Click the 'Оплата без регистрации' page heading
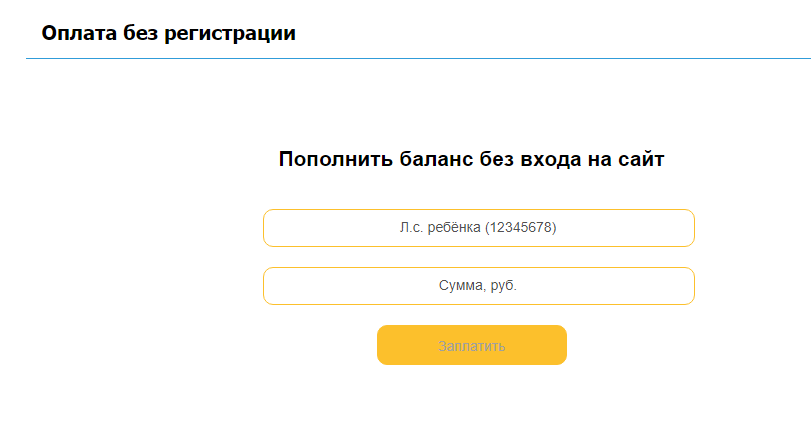Screen dimensions: 811x428 [169, 33]
